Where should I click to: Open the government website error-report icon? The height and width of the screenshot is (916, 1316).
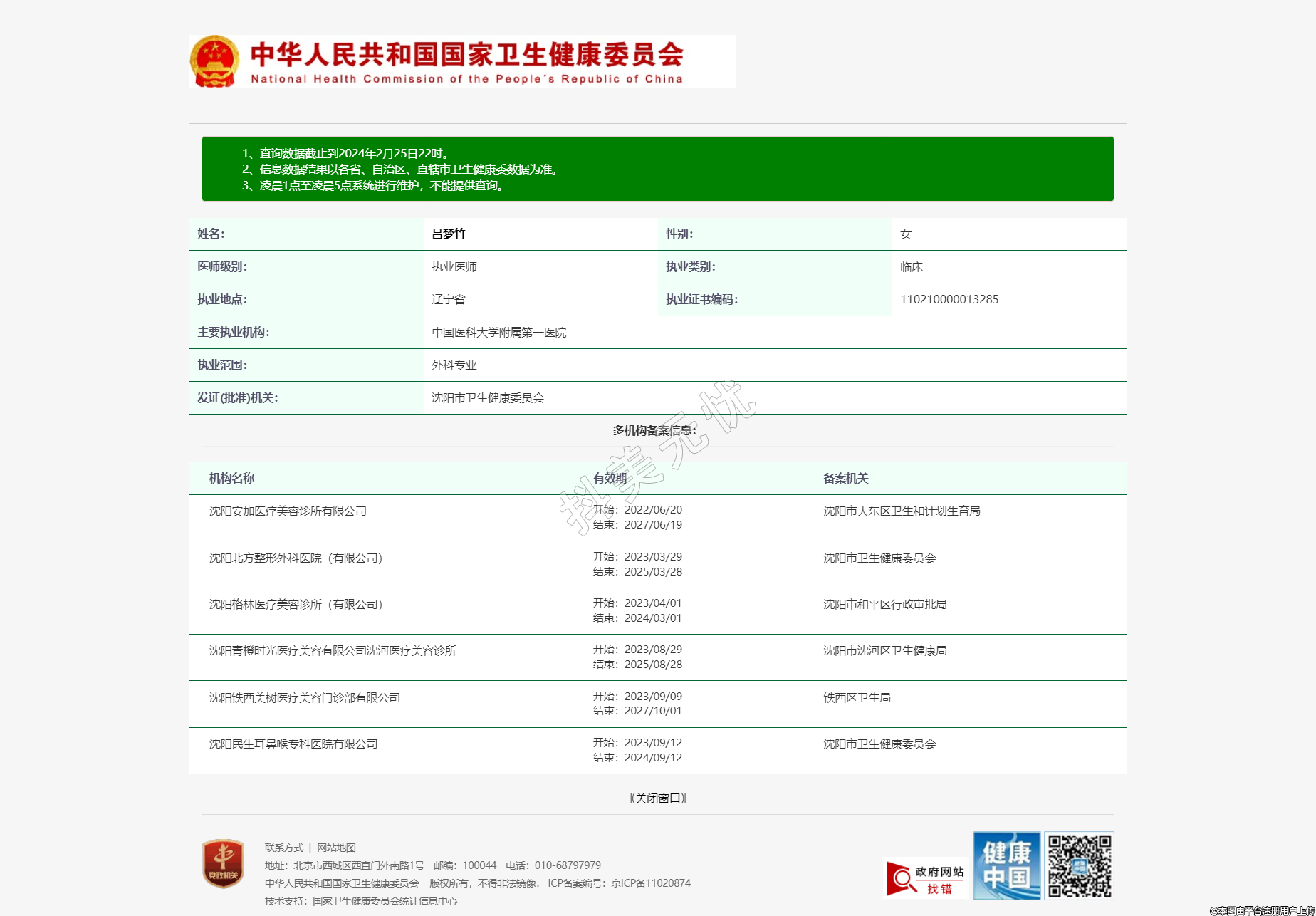pyautogui.click(x=926, y=878)
